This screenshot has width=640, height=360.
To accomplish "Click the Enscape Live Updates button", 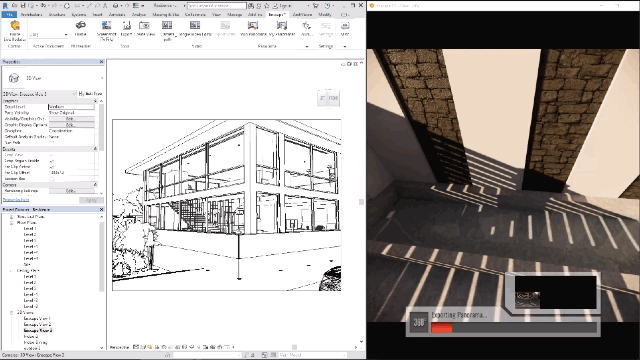I will 15,31.
